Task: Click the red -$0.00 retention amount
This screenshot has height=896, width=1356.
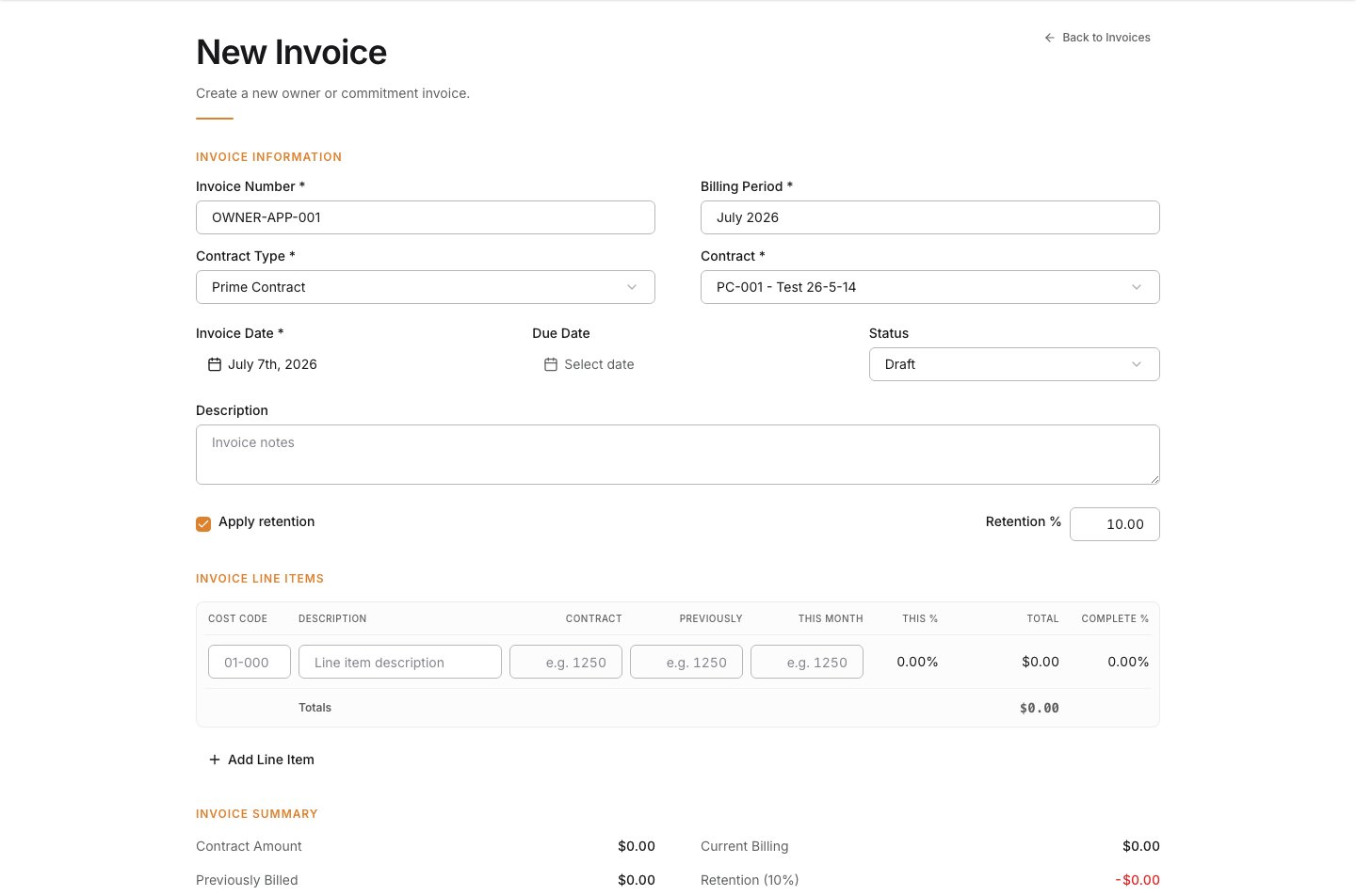Action: pyautogui.click(x=1138, y=880)
